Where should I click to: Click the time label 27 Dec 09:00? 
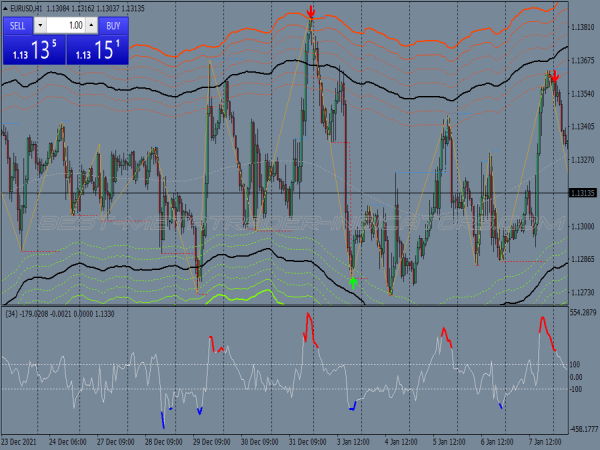click(x=116, y=442)
